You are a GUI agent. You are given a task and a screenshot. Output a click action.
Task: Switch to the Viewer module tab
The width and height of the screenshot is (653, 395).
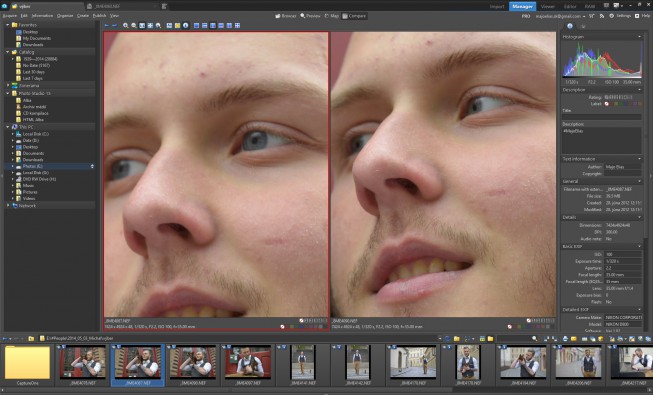[547, 6]
